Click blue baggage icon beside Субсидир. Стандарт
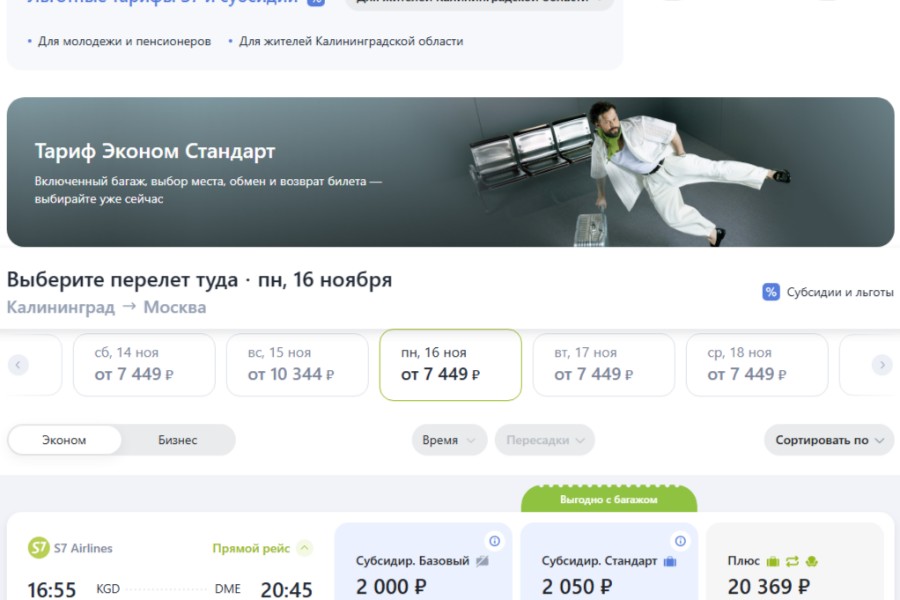The width and height of the screenshot is (900, 600). pyautogui.click(x=670, y=561)
